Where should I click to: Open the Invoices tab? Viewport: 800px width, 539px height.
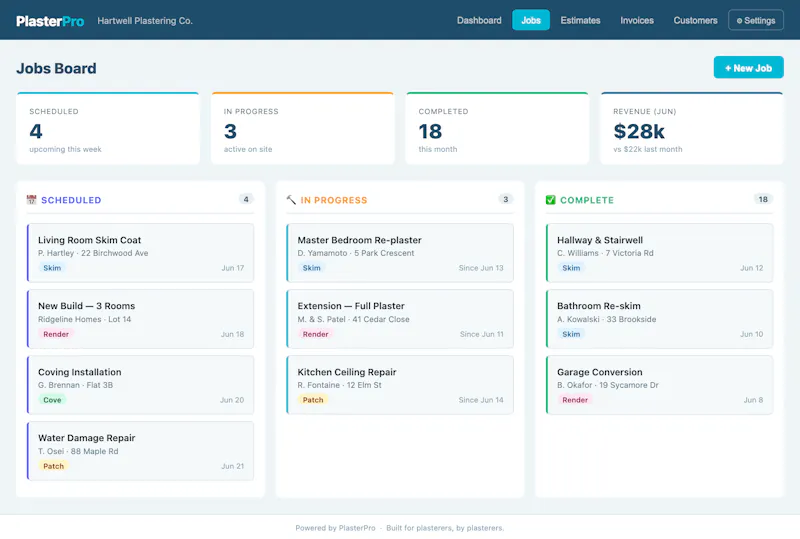pos(637,20)
